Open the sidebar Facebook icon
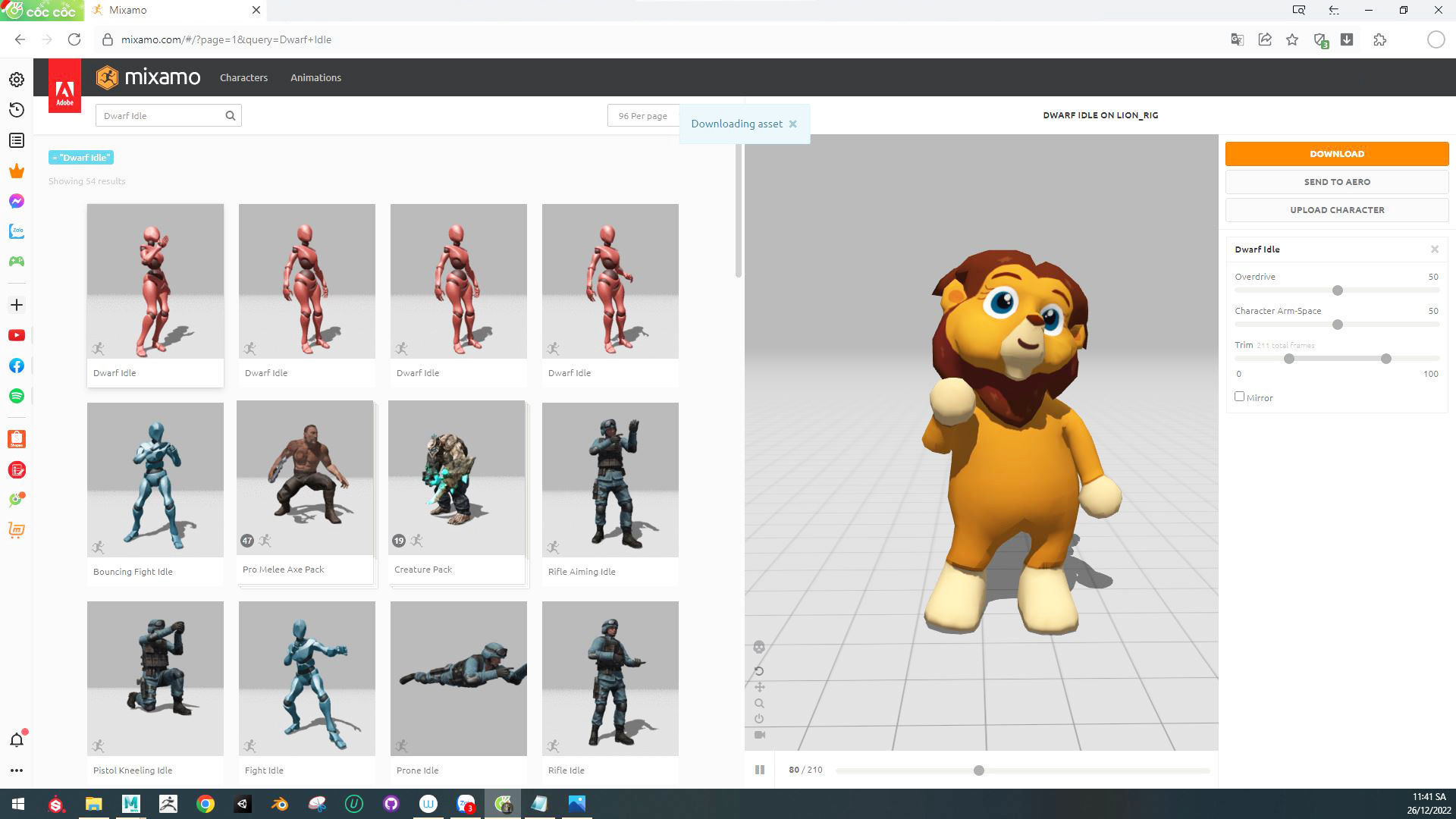 click(17, 366)
